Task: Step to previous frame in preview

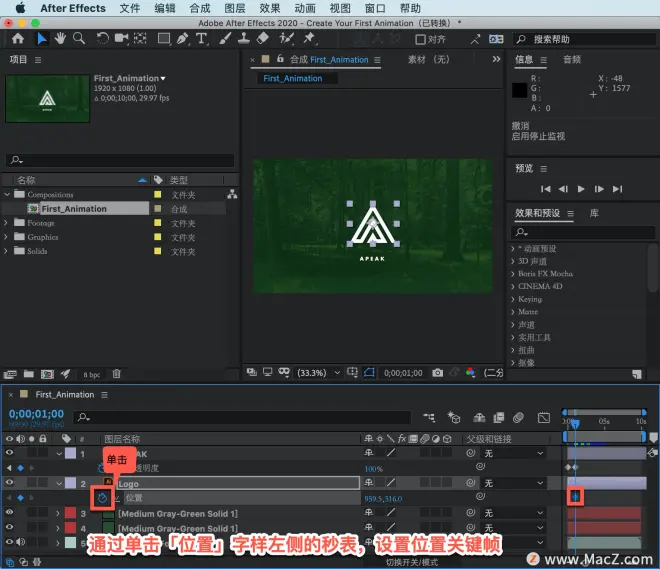Action: [563, 189]
